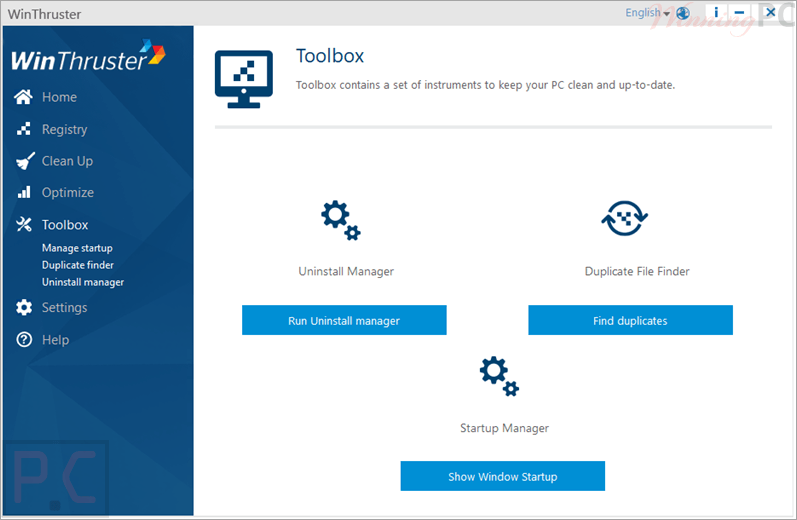The image size is (797, 520).
Task: Click the Settings gear icon in sidebar
Action: pos(24,307)
